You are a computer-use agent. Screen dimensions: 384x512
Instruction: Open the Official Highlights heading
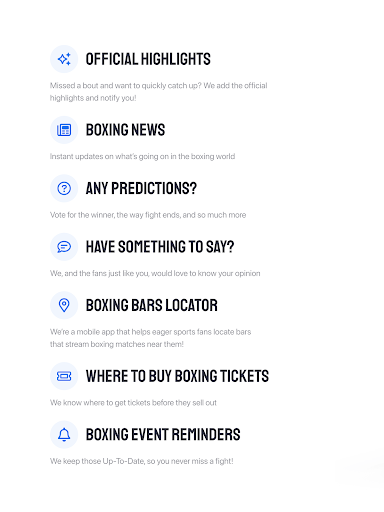pyautogui.click(x=148, y=59)
